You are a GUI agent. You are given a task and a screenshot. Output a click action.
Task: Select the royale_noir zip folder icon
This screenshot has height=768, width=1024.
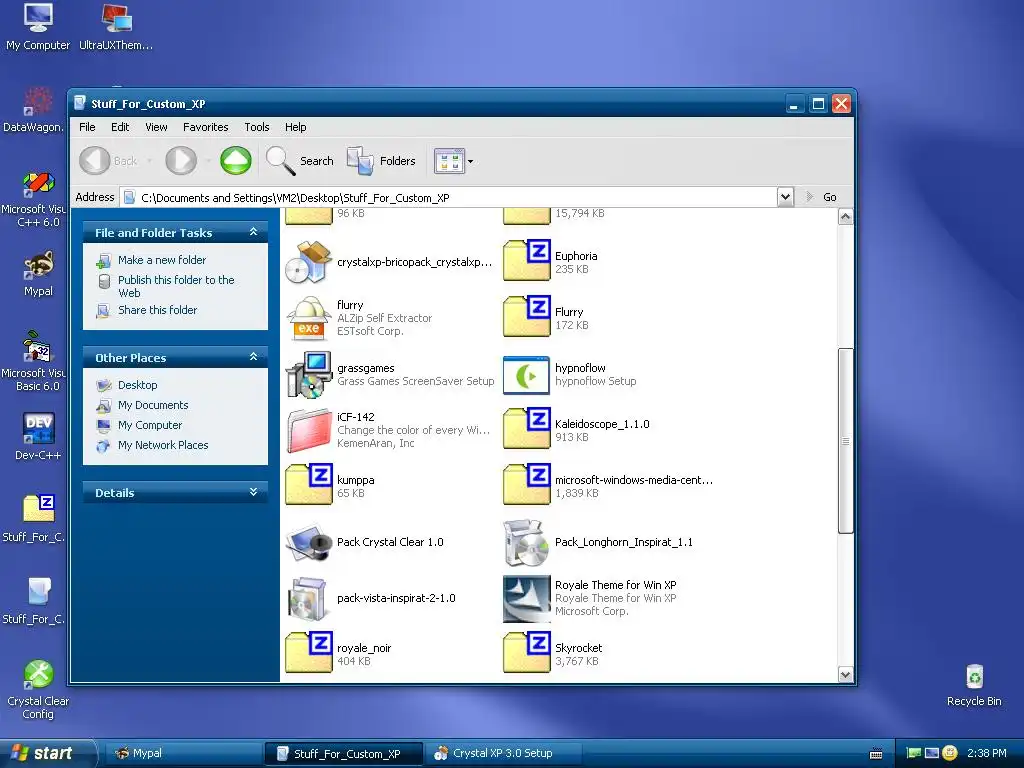click(x=309, y=653)
